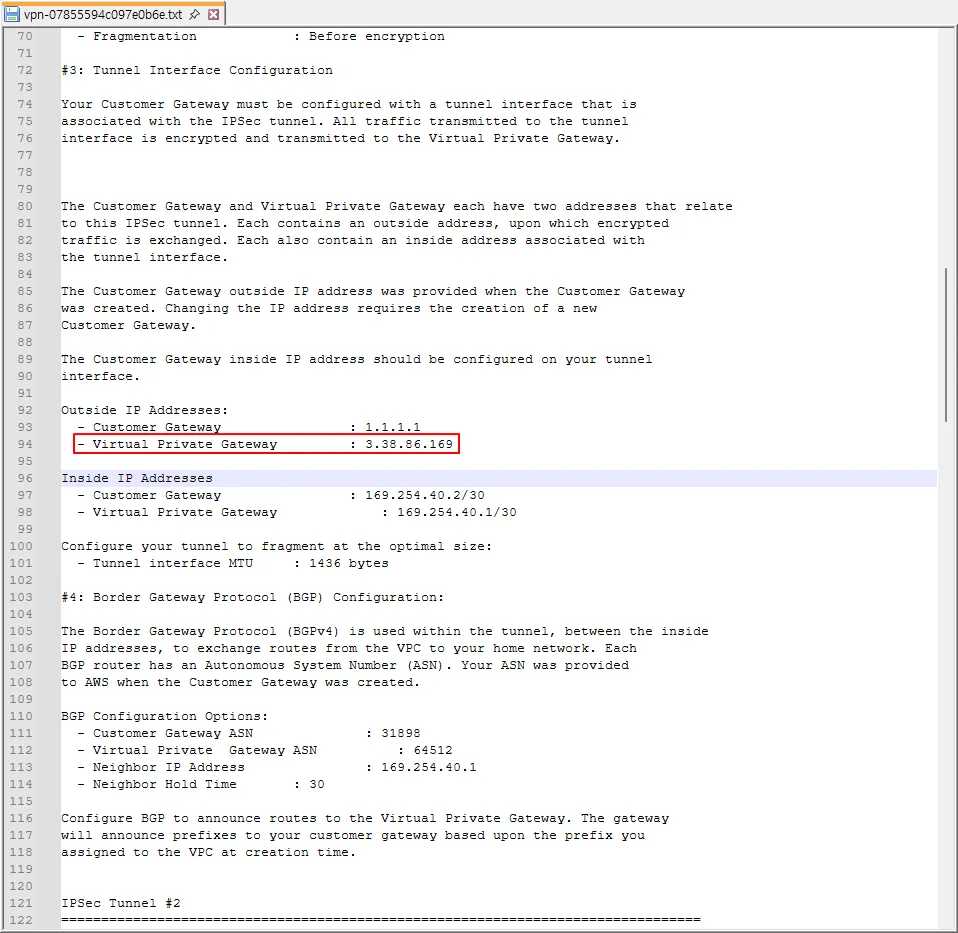Screen dimensions: 958x933
Task: Click the save icon on the file tab
Action: point(12,15)
